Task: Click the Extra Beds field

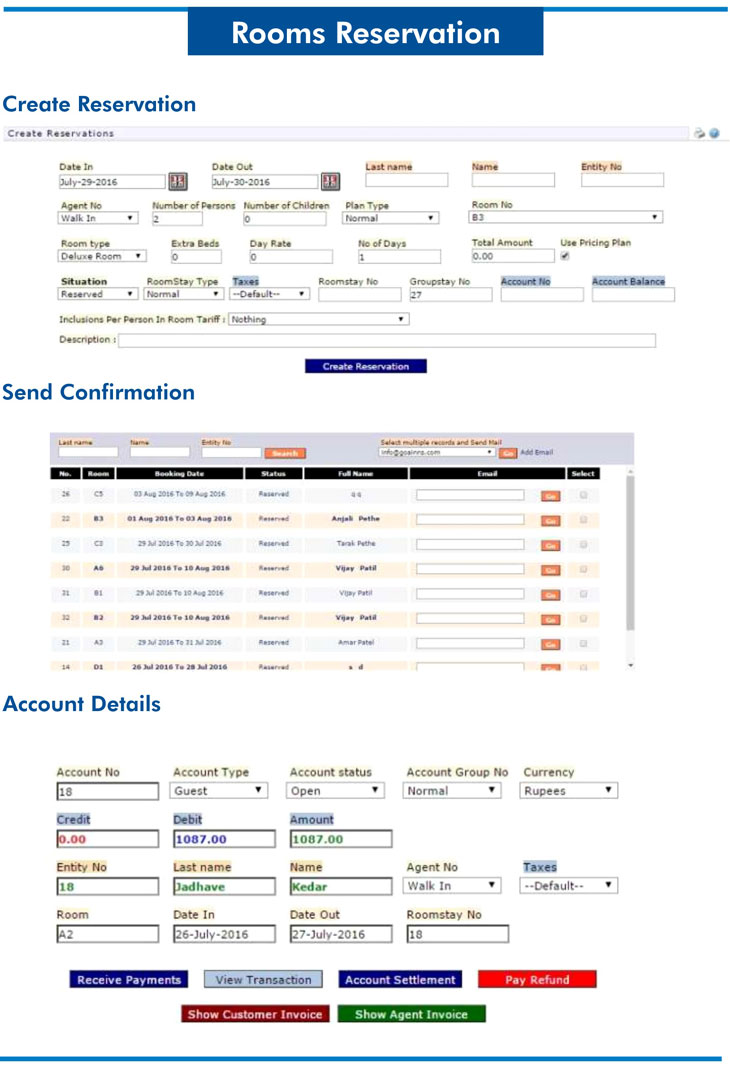Action: [x=196, y=257]
